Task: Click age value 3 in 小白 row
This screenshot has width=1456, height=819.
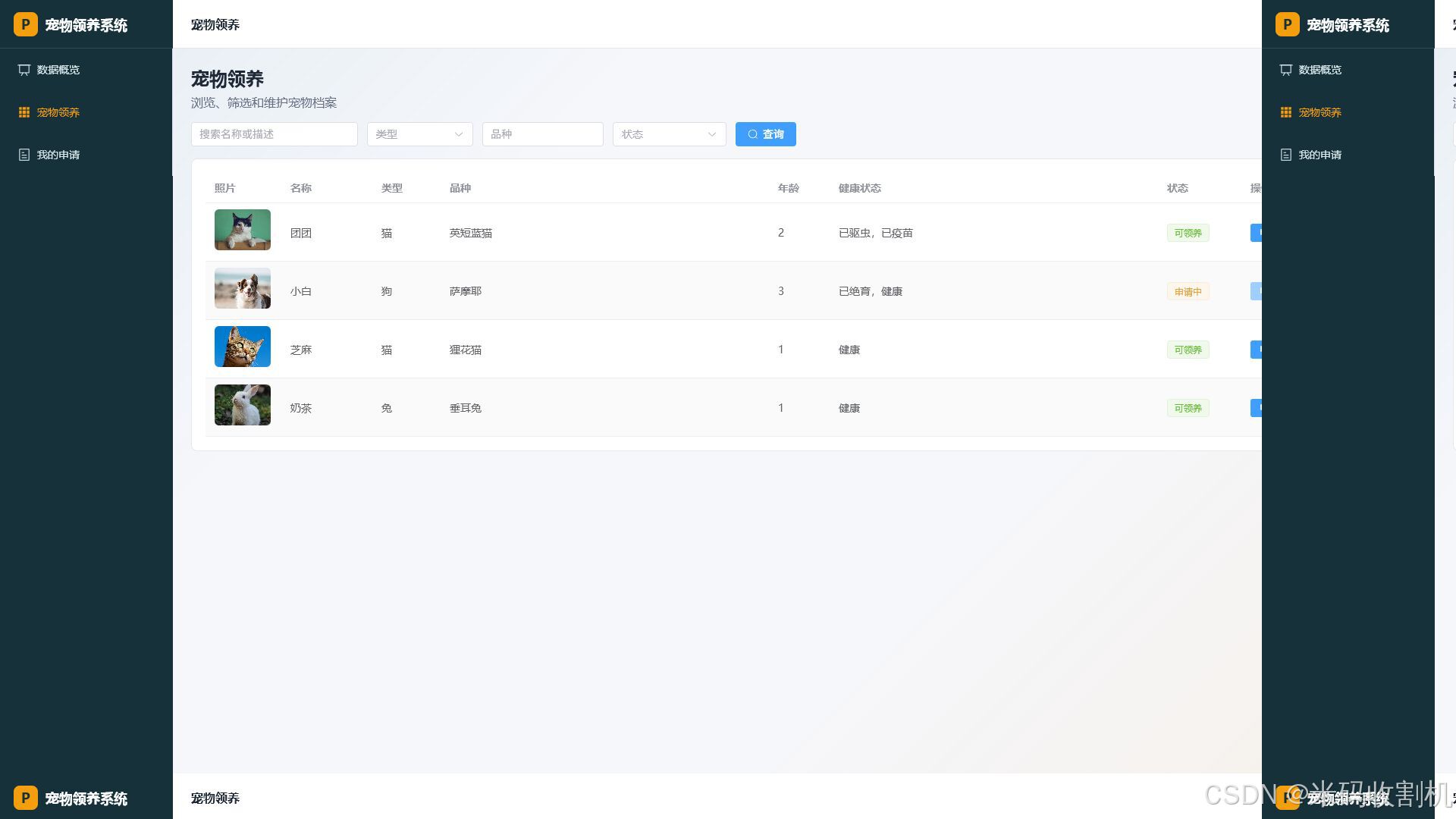Action: point(781,291)
